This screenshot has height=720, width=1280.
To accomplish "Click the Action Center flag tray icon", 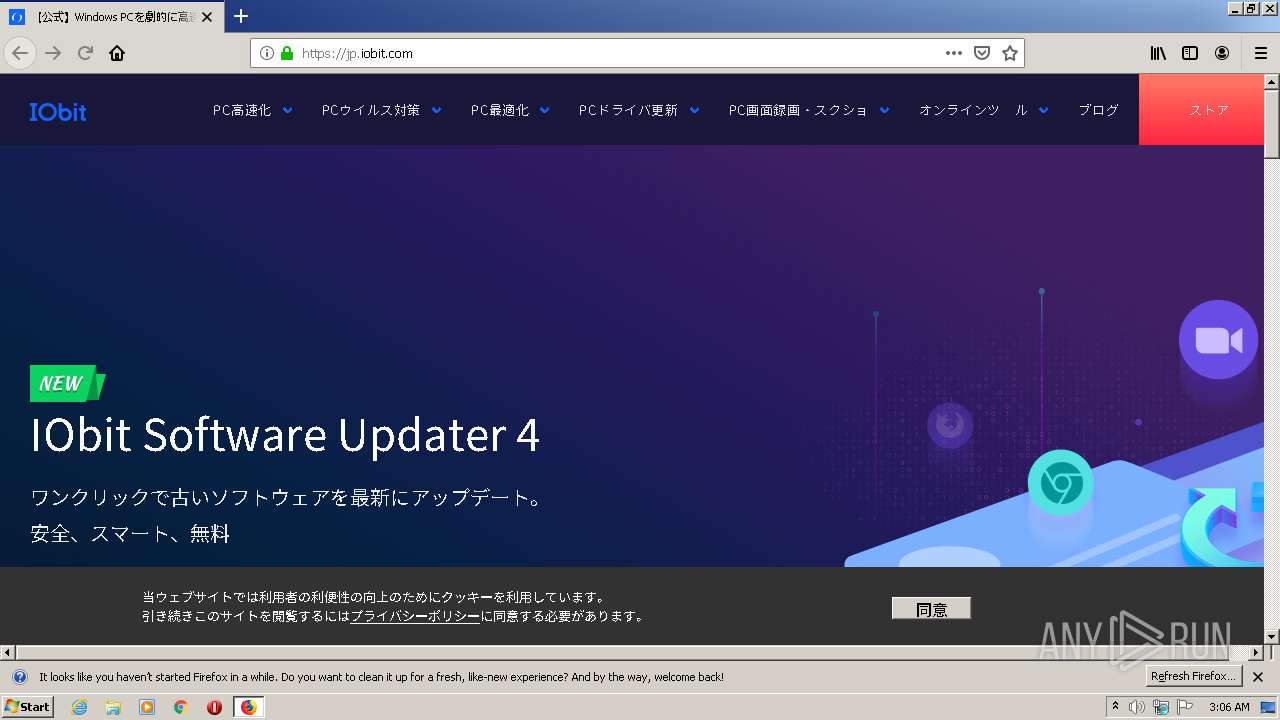I will coord(1186,707).
